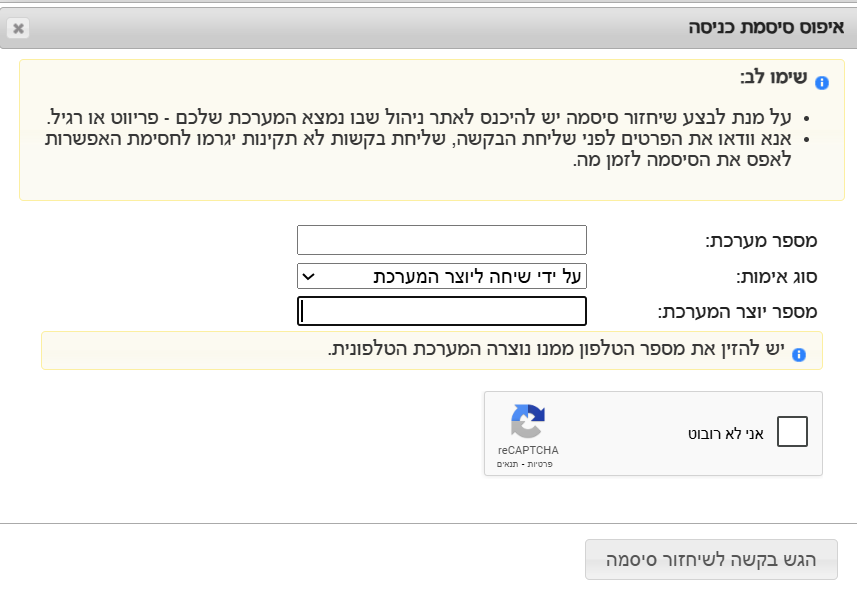Click the 'שימו לב:' notice heading

[773, 78]
